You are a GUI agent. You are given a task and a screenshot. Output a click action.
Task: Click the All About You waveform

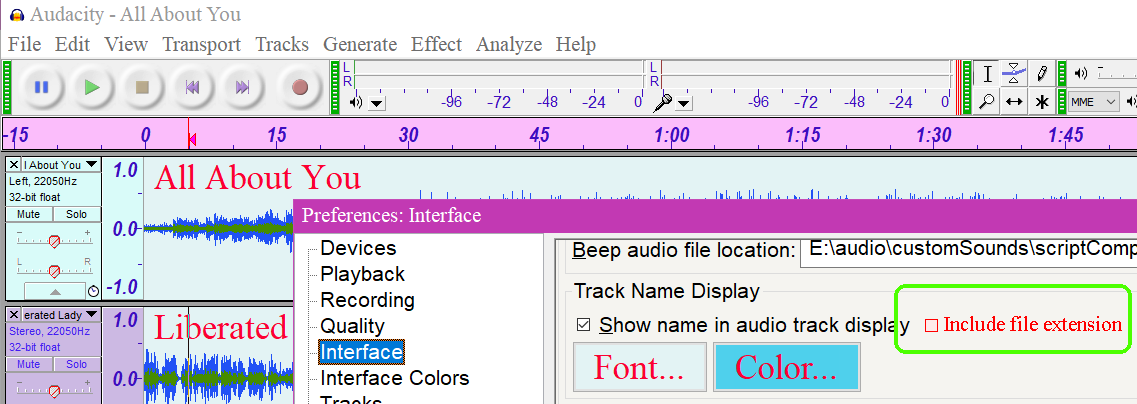coord(218,228)
